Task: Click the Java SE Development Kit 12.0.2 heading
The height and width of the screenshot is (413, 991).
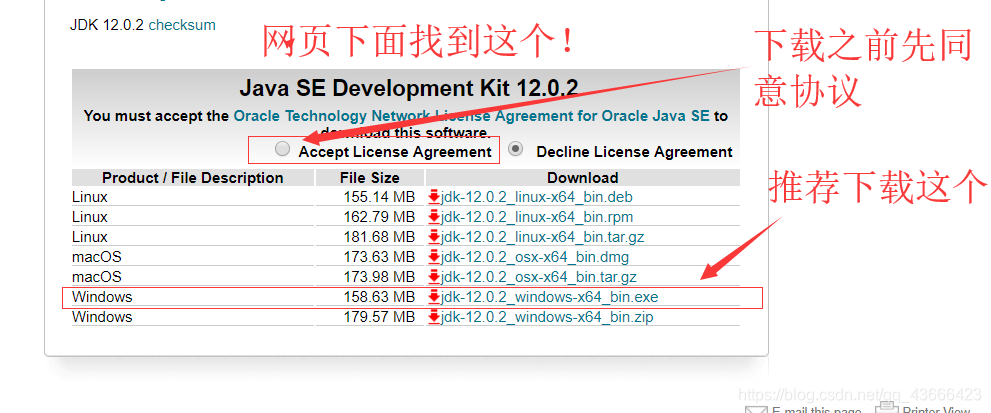Action: point(408,88)
